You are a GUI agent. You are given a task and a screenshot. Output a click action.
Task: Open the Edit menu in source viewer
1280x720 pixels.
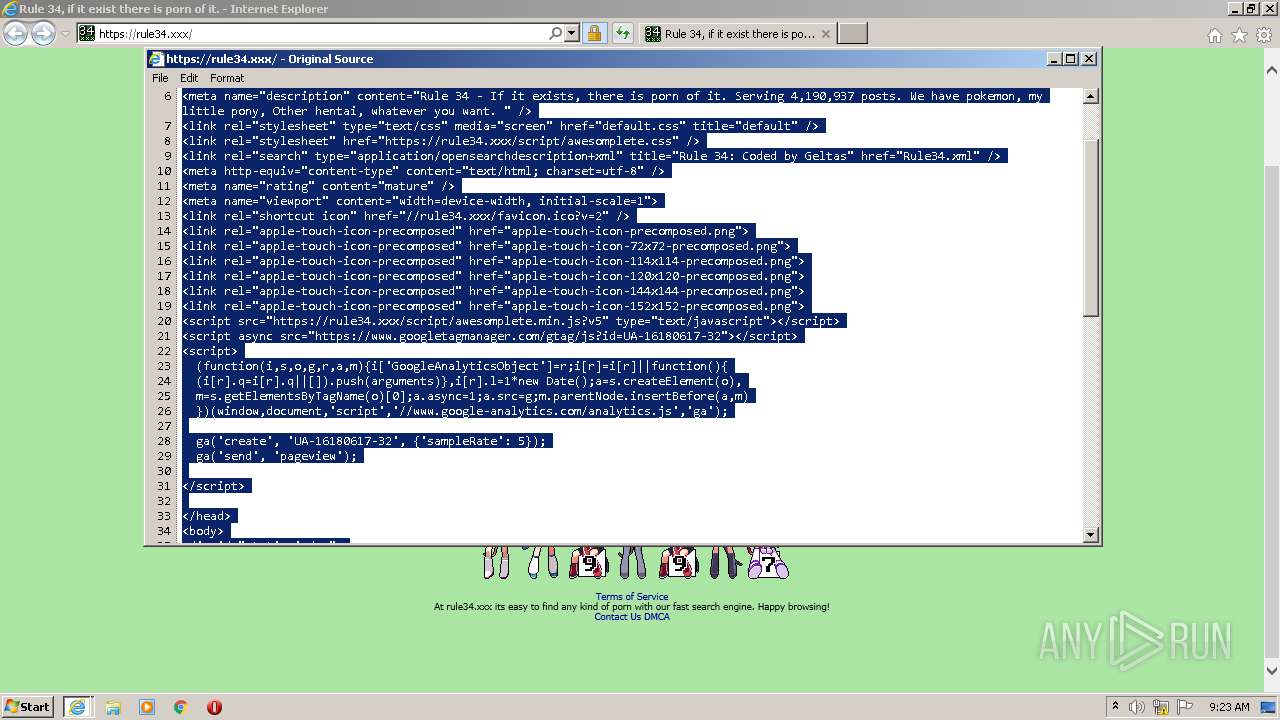[189, 78]
